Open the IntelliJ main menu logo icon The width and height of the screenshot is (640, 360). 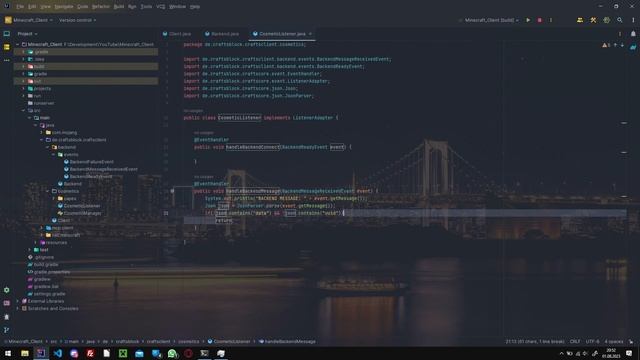[7, 6]
